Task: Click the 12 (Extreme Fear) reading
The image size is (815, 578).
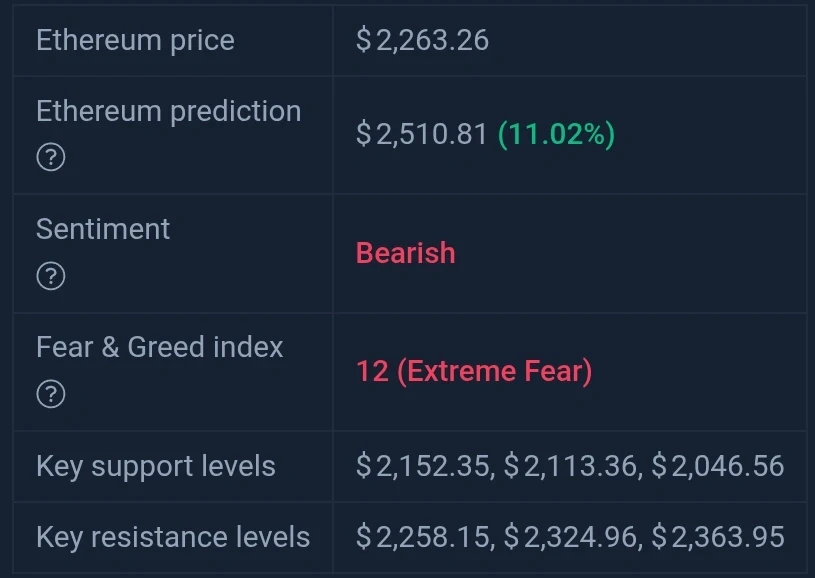Action: click(x=474, y=371)
